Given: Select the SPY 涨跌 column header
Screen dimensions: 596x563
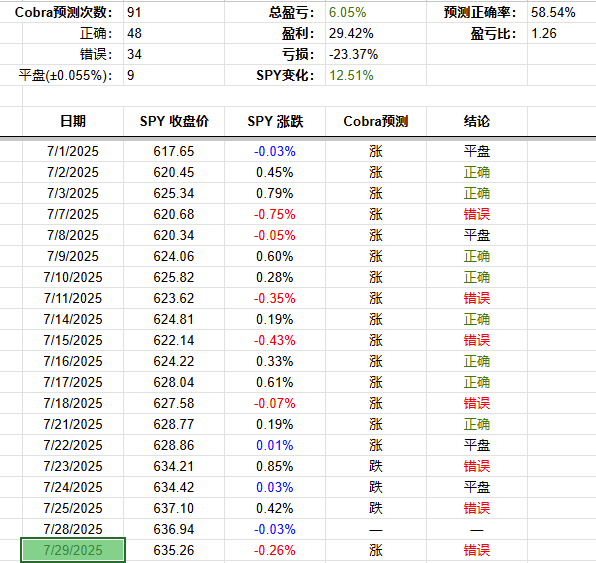Looking at the screenshot, I should (x=275, y=121).
